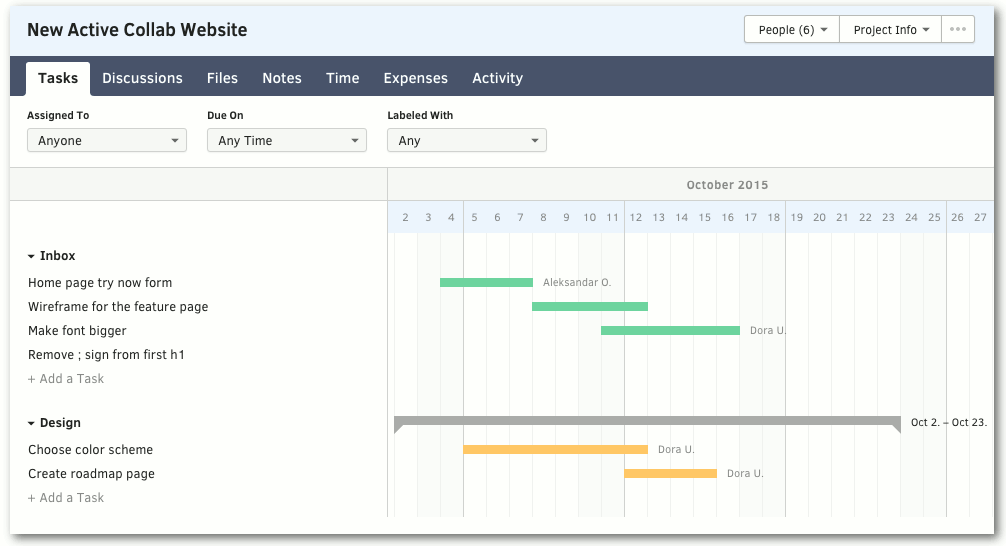Screen dimensions: 1006x546
Task: Click Add a Task under Design
Action: [66, 498]
